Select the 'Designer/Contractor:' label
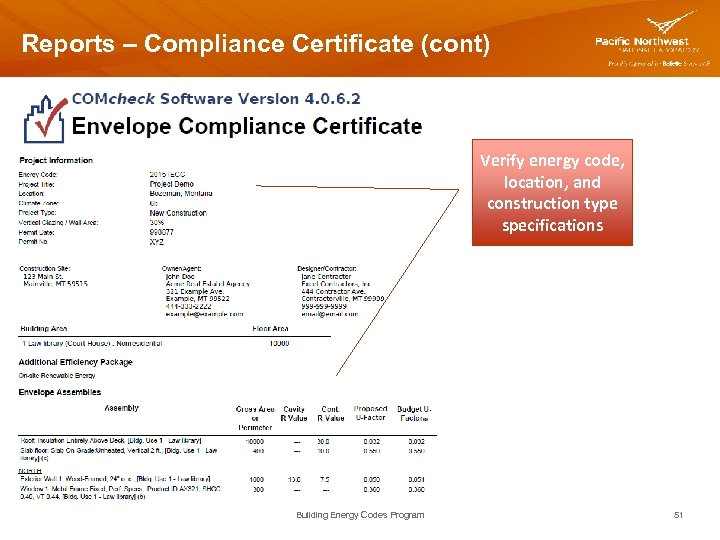 point(326,268)
